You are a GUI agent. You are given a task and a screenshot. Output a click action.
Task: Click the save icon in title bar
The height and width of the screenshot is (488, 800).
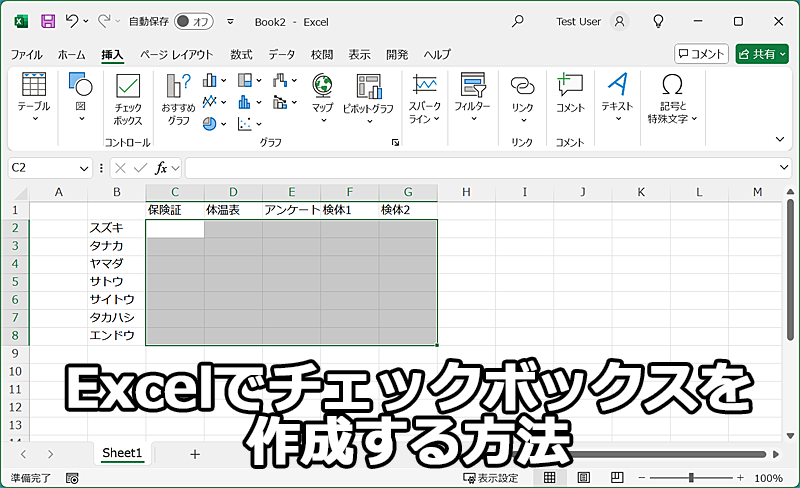point(48,20)
